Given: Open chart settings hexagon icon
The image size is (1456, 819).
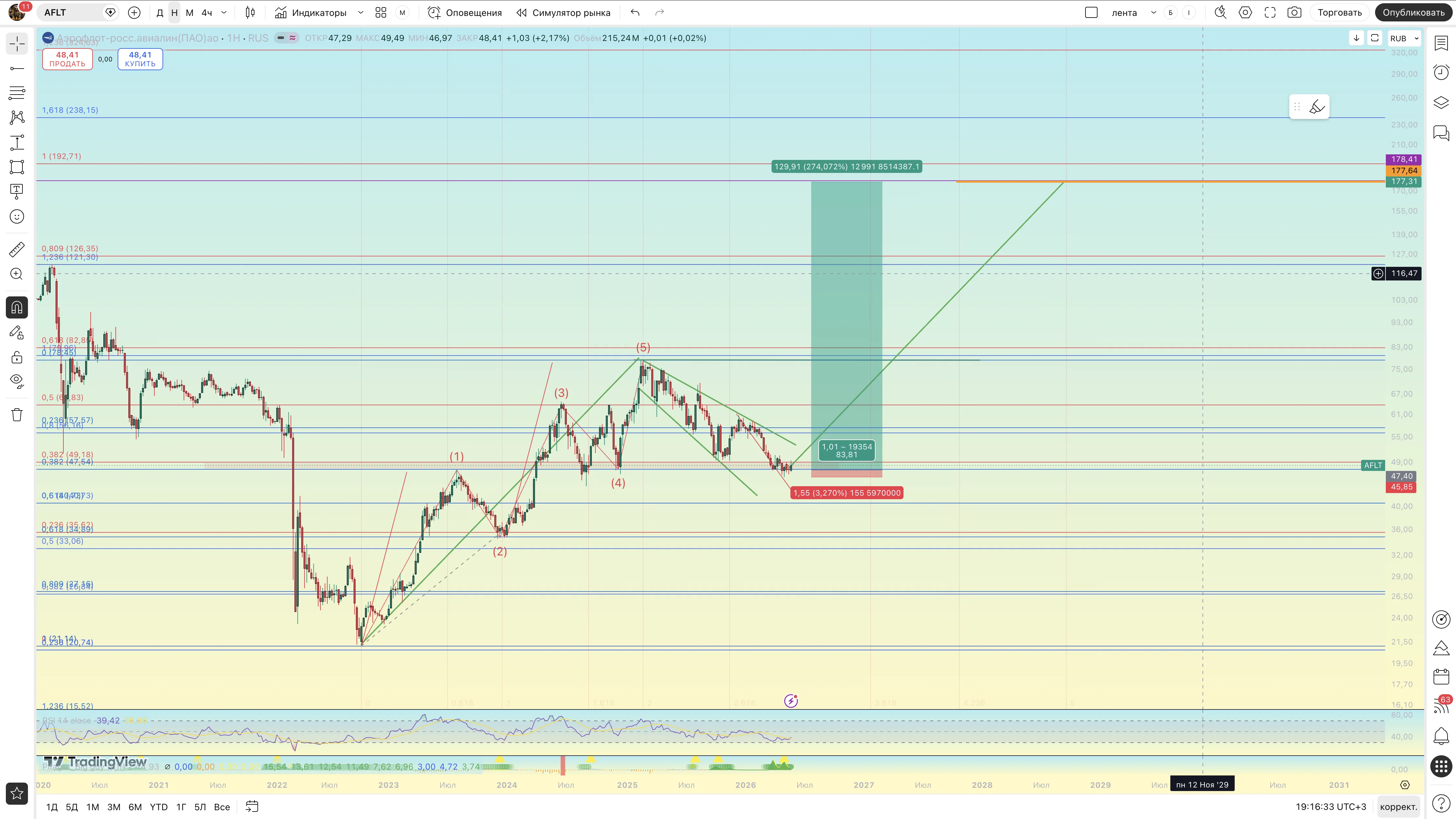Looking at the screenshot, I should (1245, 12).
